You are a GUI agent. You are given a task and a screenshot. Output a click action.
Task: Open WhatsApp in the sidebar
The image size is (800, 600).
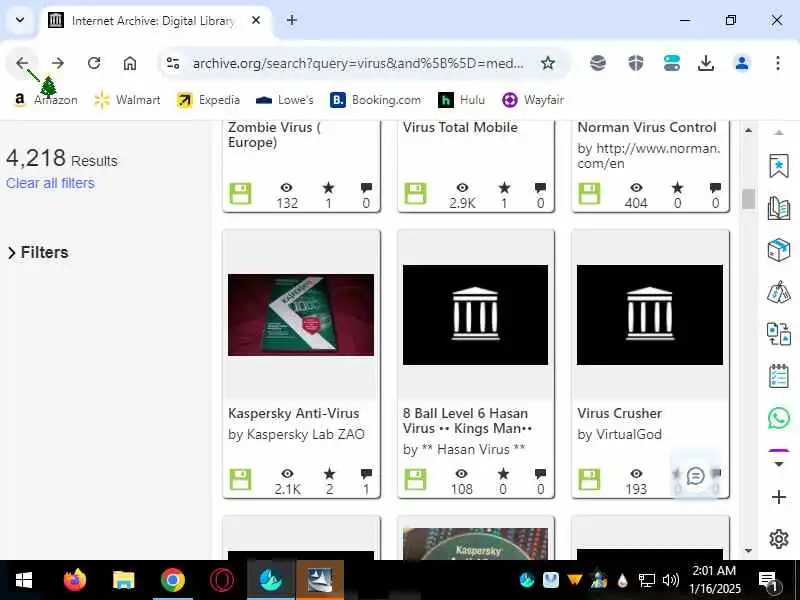(779, 418)
